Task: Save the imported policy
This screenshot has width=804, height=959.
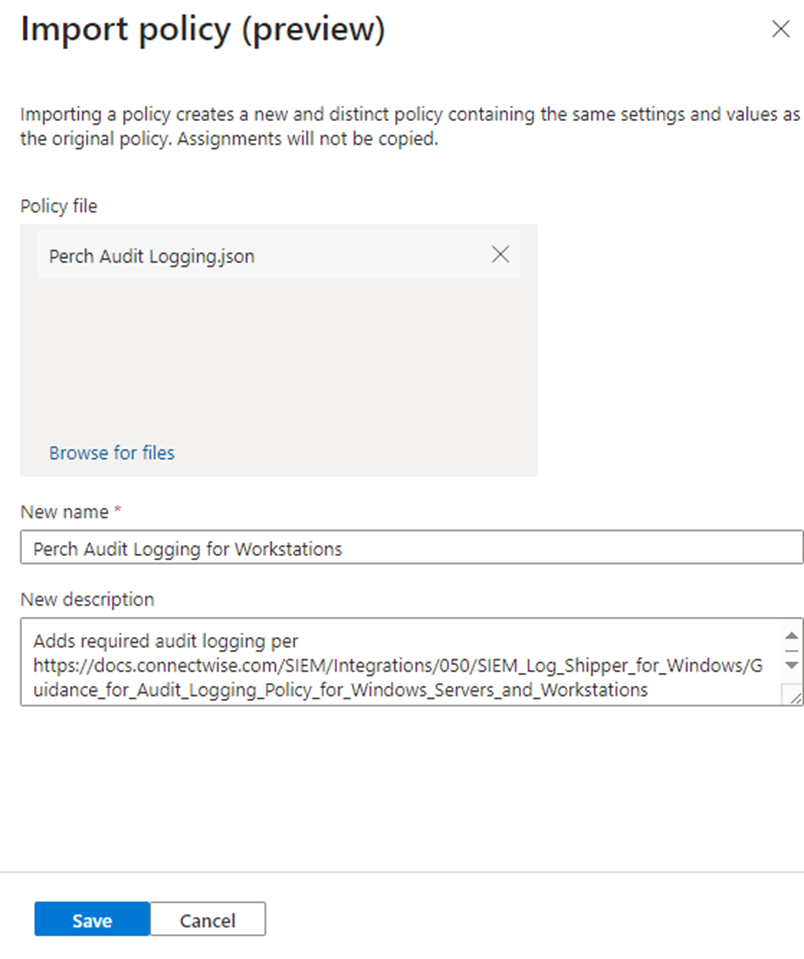Action: click(x=92, y=920)
